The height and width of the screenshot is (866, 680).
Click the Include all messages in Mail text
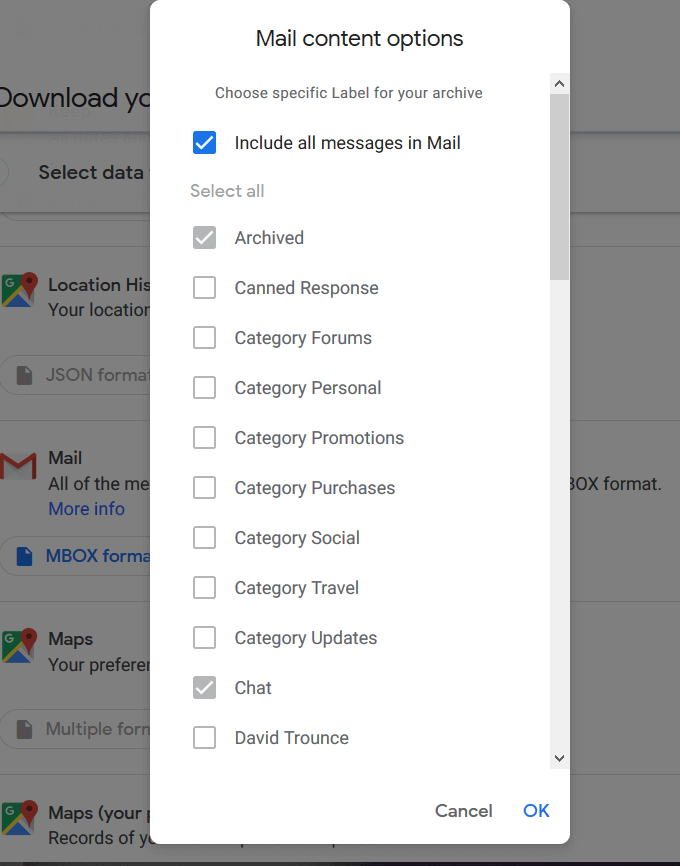click(347, 143)
